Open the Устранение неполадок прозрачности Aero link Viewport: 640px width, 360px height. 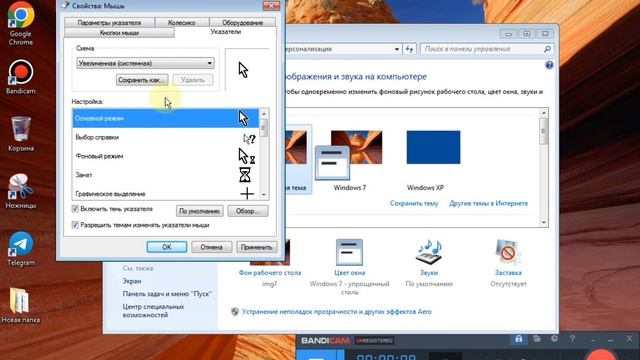point(337,312)
